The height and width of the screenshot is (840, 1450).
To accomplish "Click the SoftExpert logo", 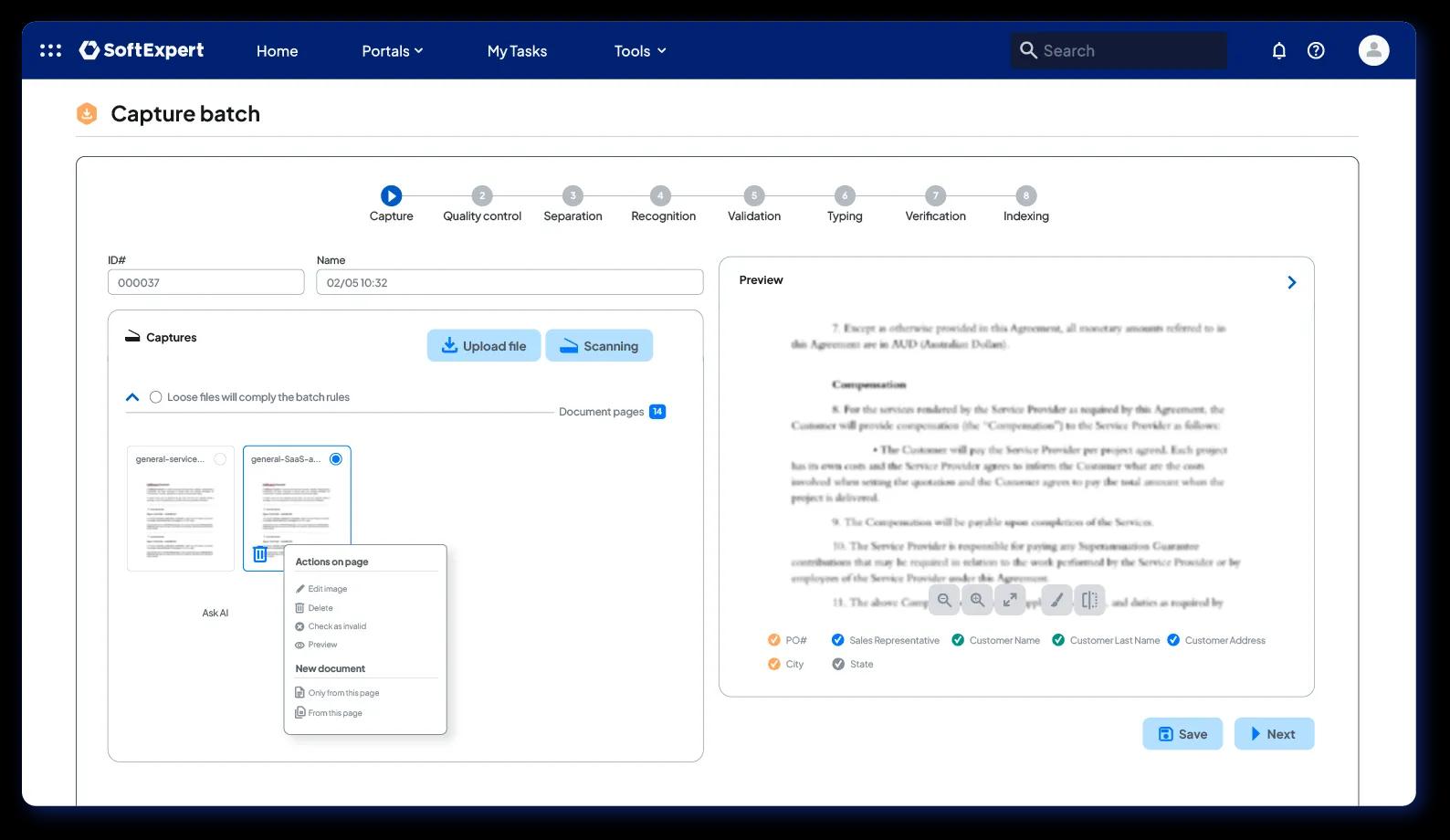I will pos(142,50).
